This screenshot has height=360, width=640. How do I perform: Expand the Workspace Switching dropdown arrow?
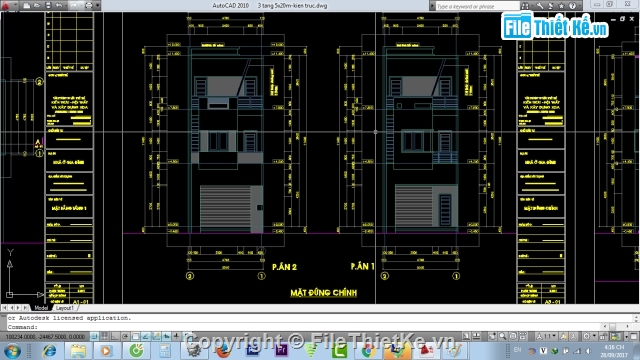pyautogui.click(x=595, y=337)
